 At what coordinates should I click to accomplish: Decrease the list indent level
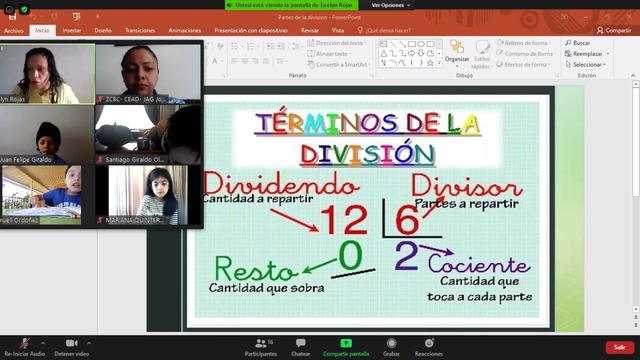[x=270, y=47]
